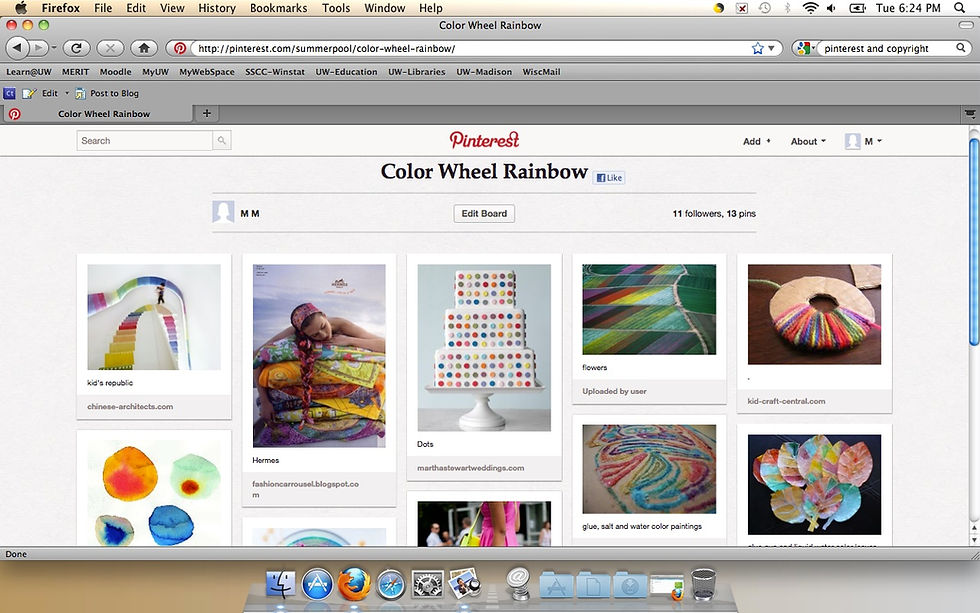Screen dimensions: 980x613
Task: Click the Pinterest logo
Action: (484, 139)
